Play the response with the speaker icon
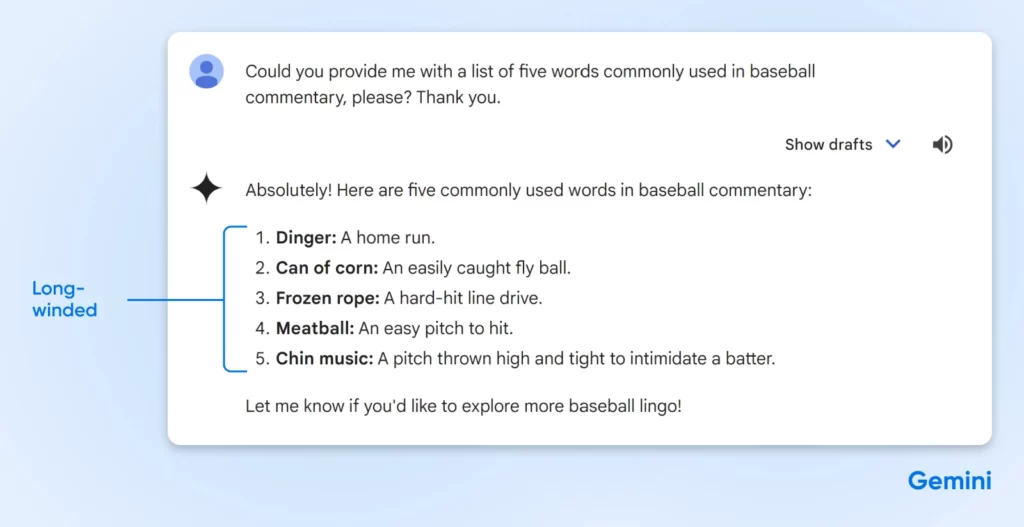1024x527 pixels. [x=942, y=145]
